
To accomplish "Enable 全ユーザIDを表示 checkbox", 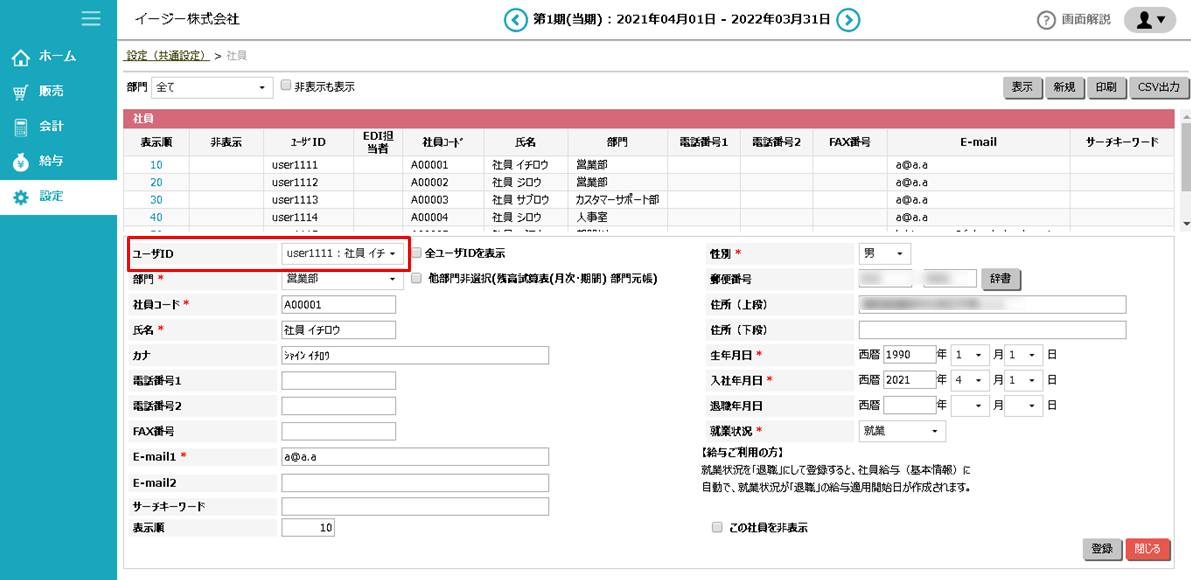I will click(417, 254).
